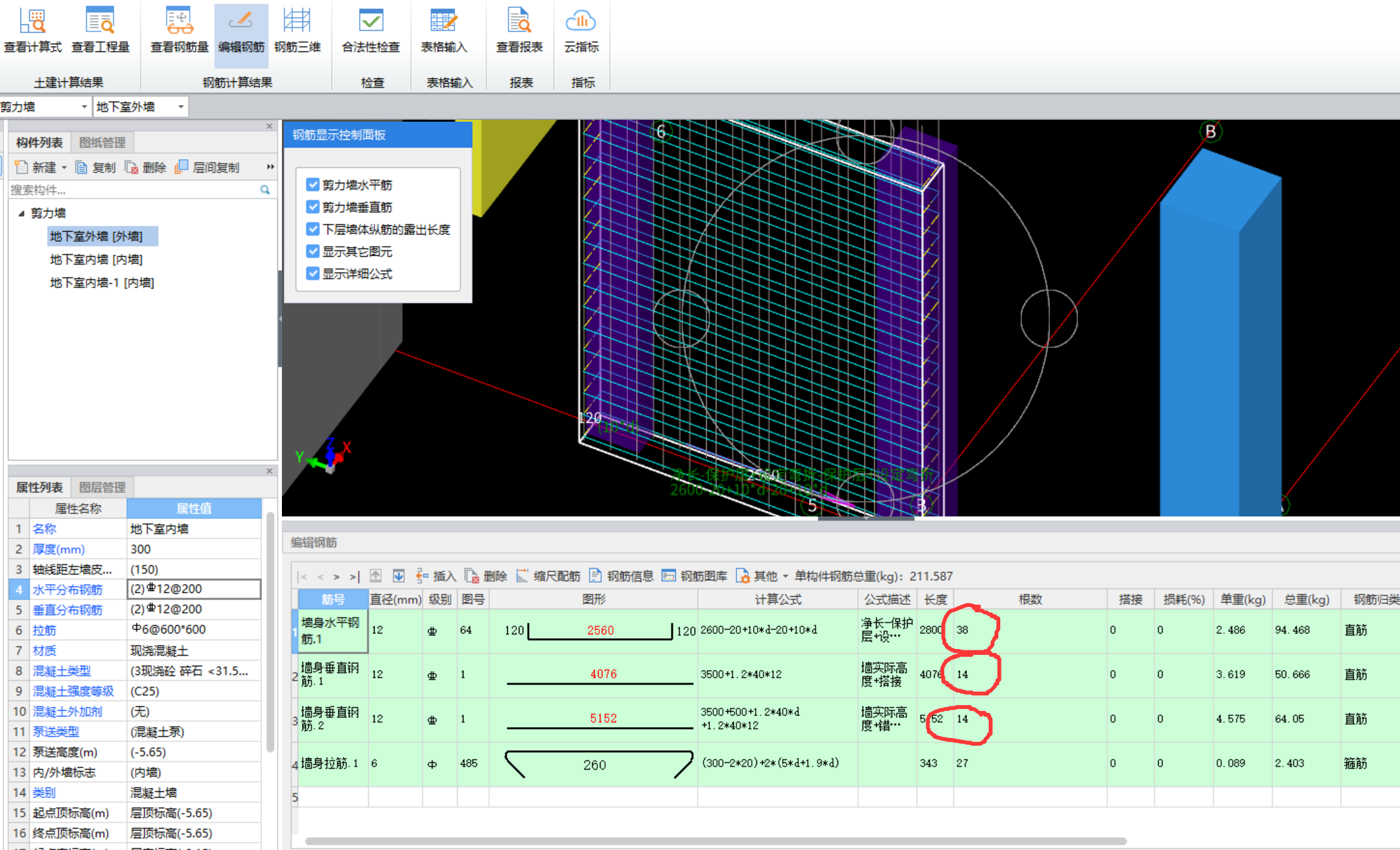The height and width of the screenshot is (850, 1400).
Task: Go to first rebar row arrow
Action: pyautogui.click(x=303, y=576)
